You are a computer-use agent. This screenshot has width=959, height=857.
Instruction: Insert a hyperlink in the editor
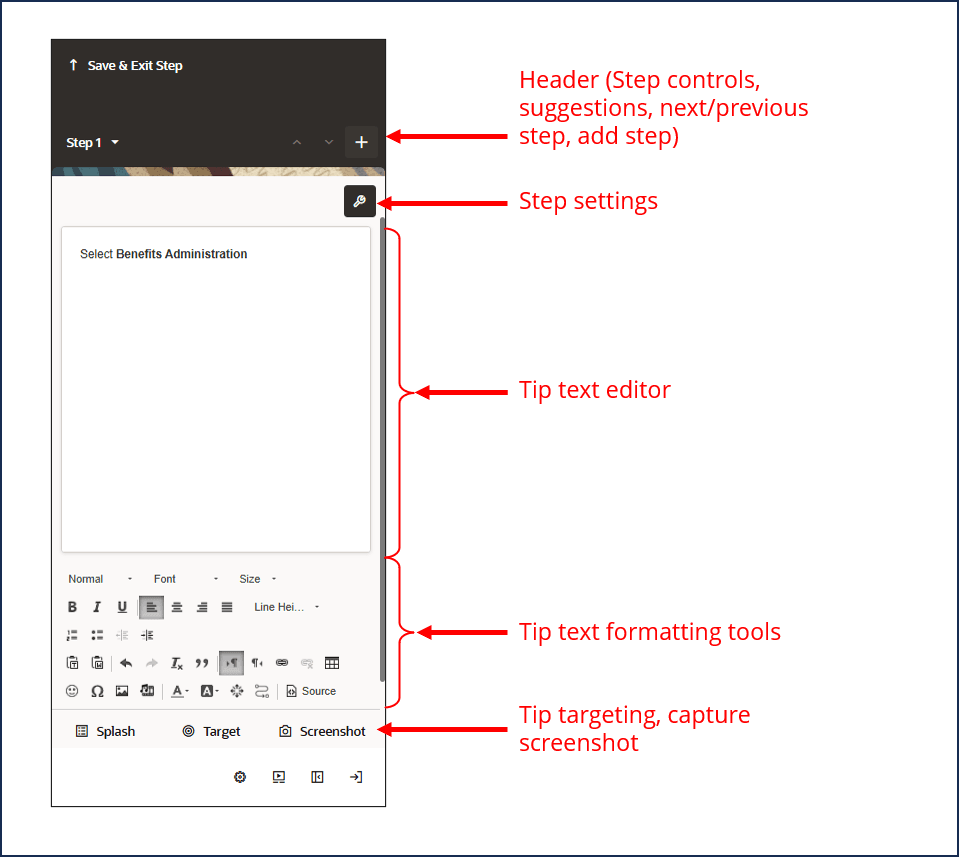(x=281, y=662)
